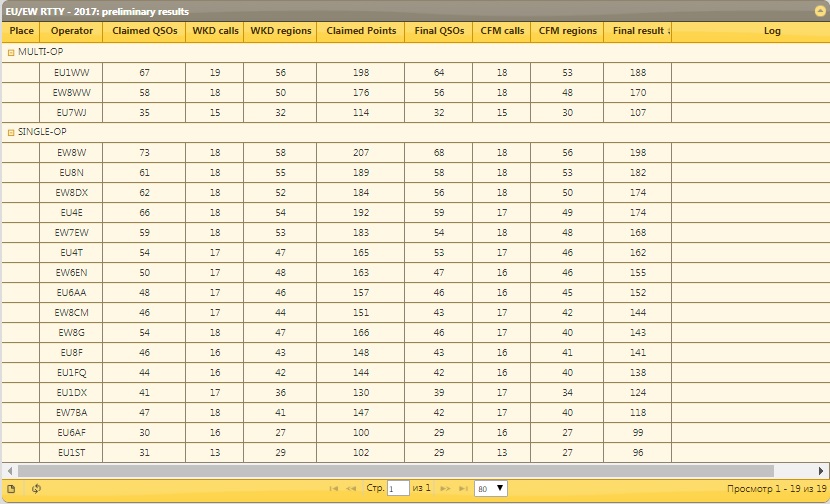Image resolution: width=830 pixels, height=504 pixels.
Task: Collapse the MULTI-OP group
Action: tap(11, 52)
